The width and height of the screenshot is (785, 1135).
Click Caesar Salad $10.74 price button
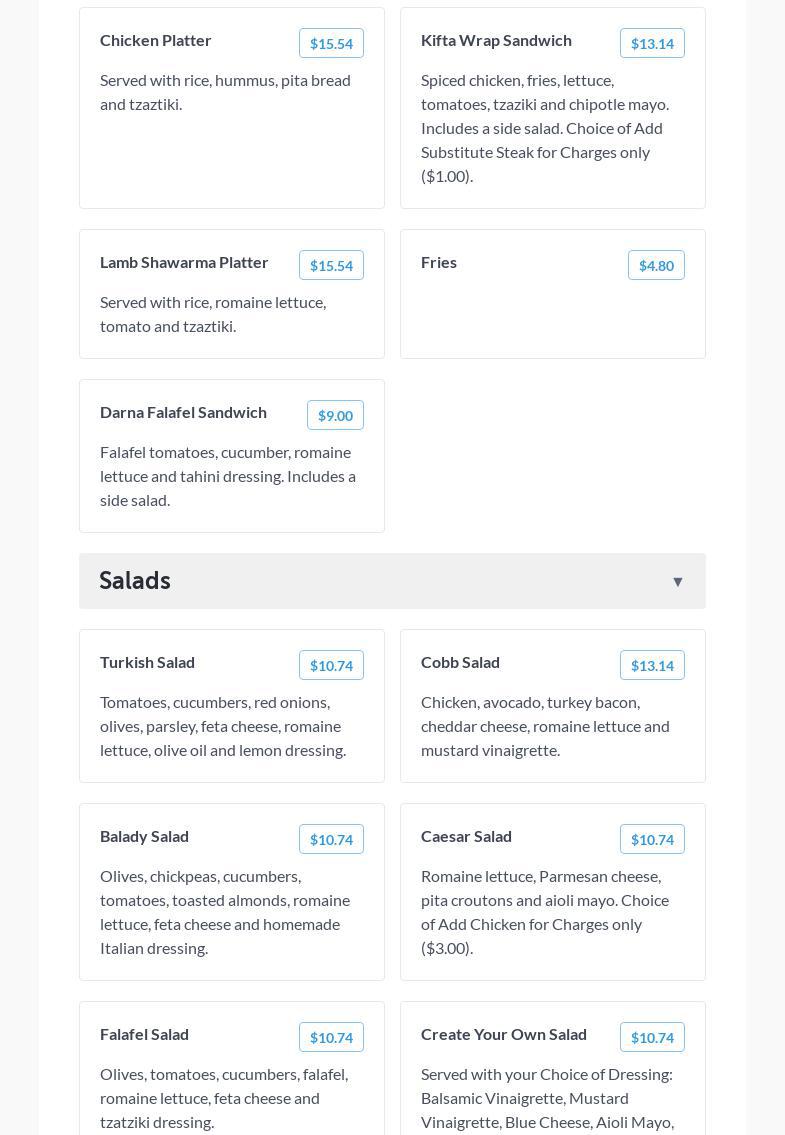click(652, 839)
